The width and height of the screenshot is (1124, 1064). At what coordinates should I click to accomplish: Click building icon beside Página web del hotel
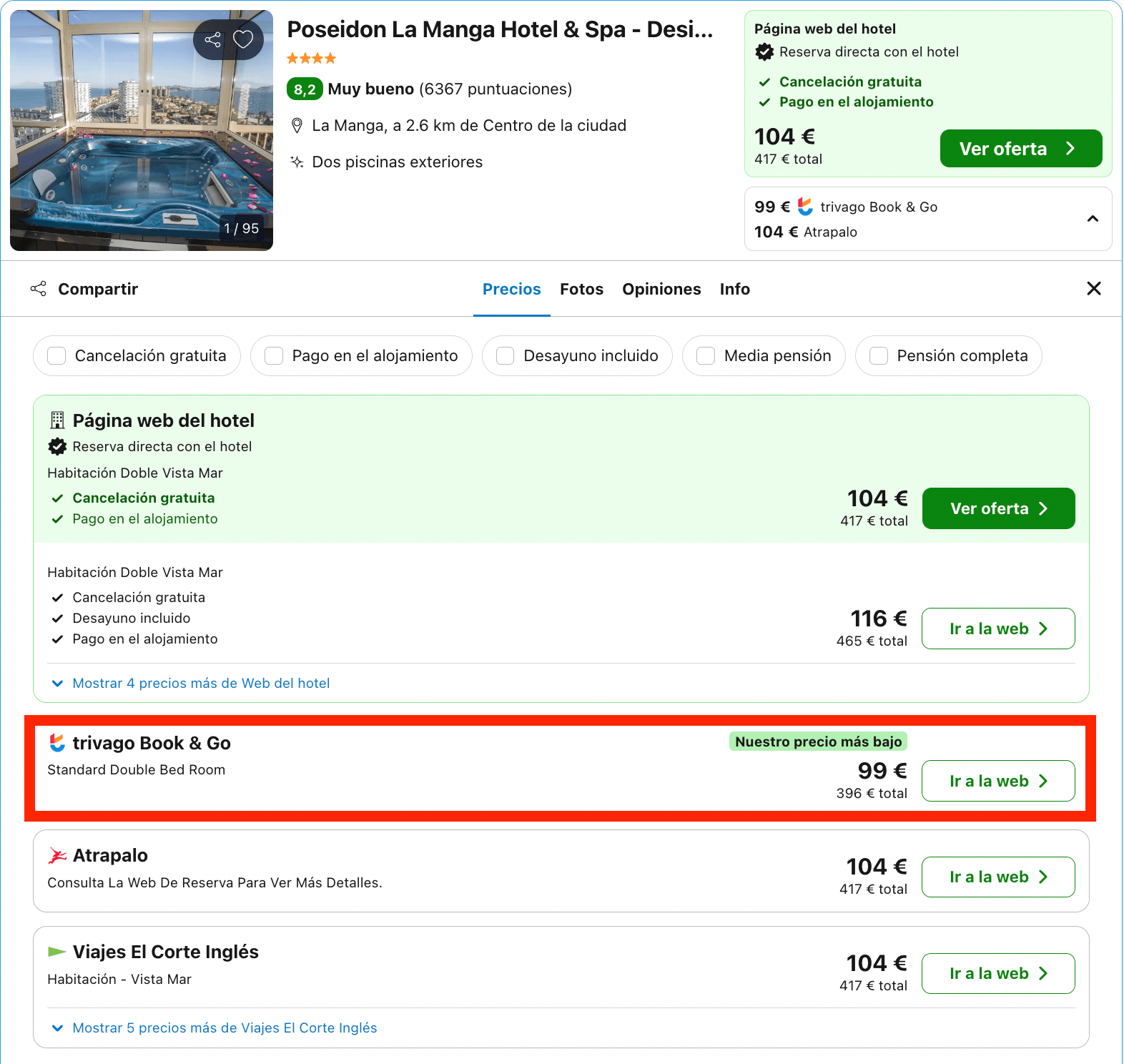click(57, 420)
